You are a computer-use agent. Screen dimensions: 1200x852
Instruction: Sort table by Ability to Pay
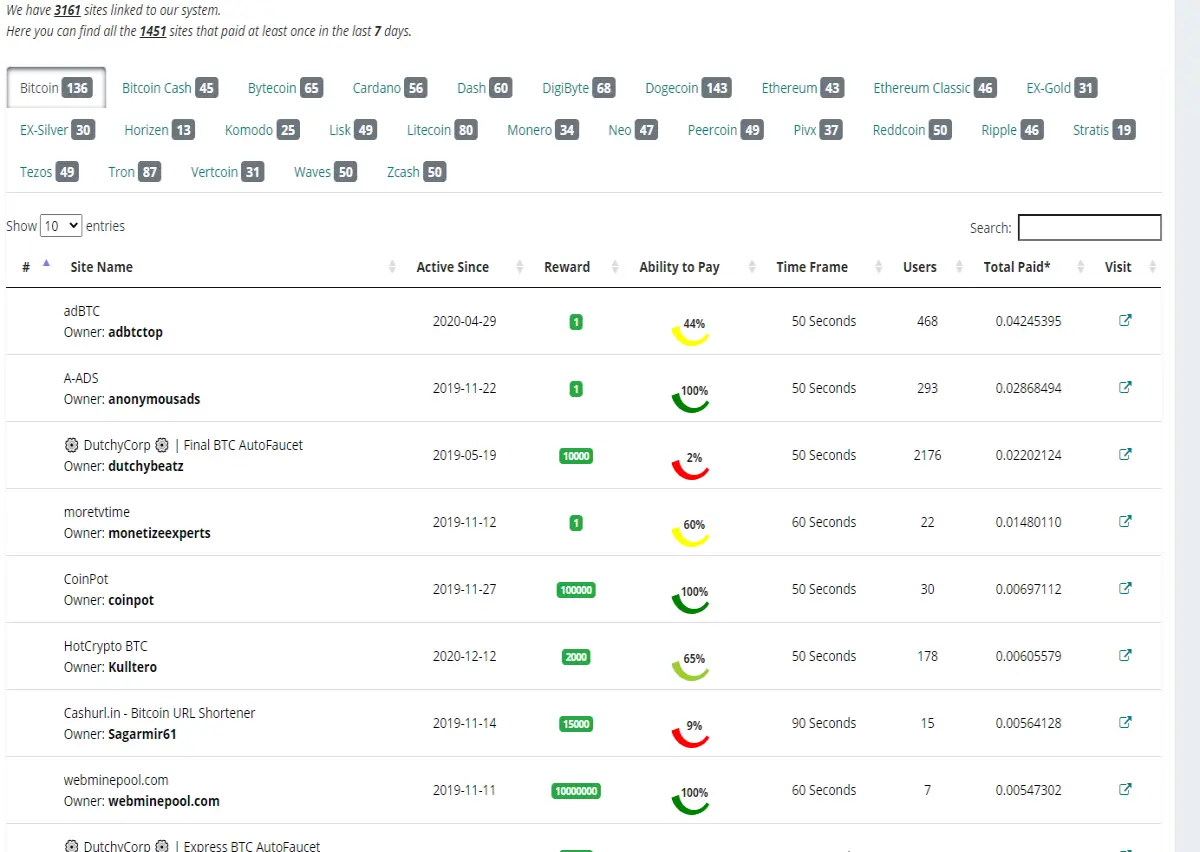pyautogui.click(x=692, y=267)
